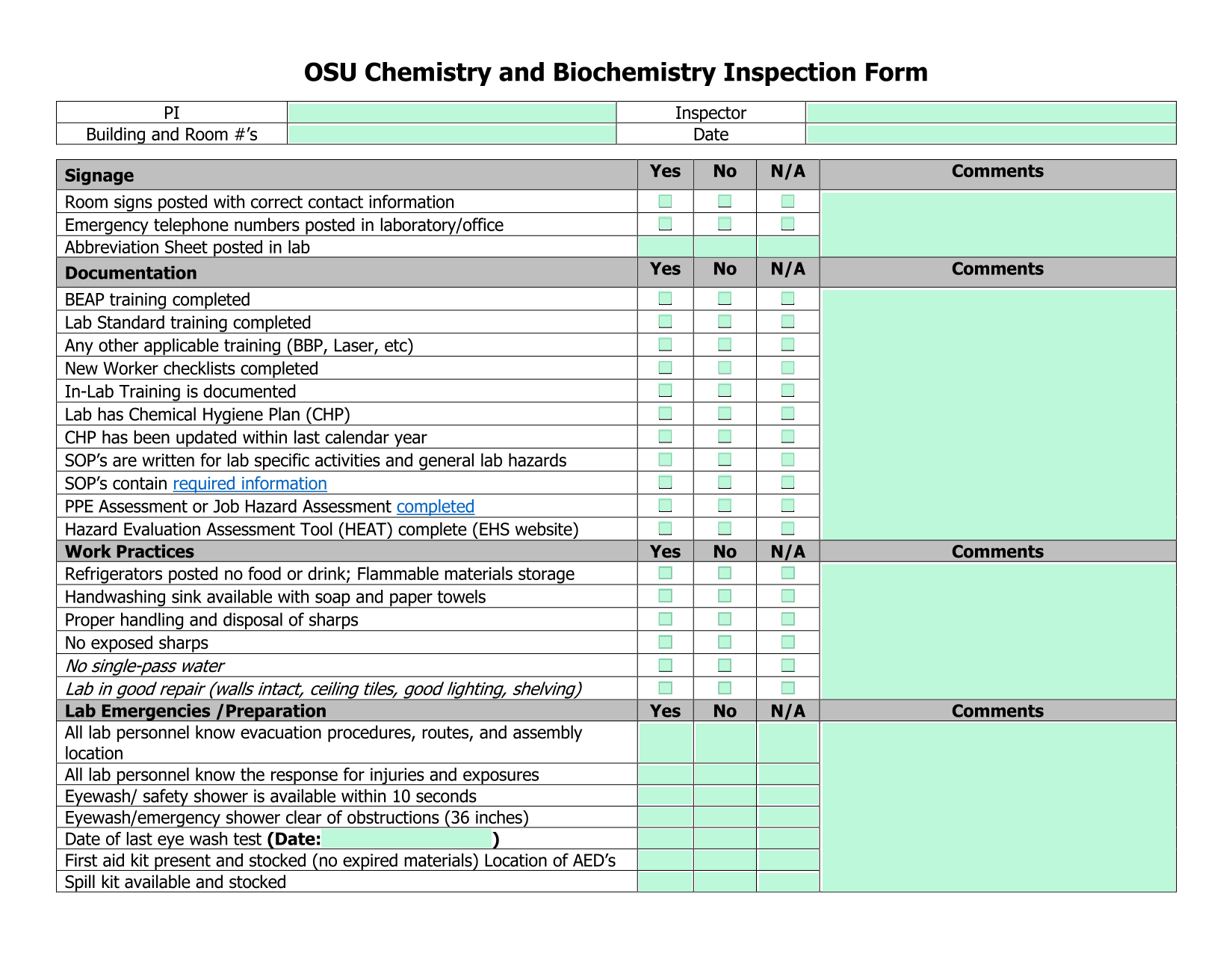Viewport: 1232px width, 953px height.
Task: Click Yes cell for Spill kit available
Action: 665,882
